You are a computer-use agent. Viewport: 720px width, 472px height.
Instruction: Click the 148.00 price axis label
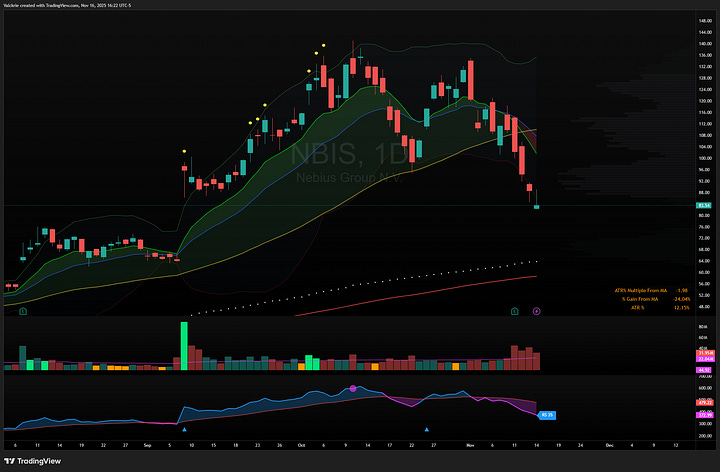pyautogui.click(x=705, y=21)
